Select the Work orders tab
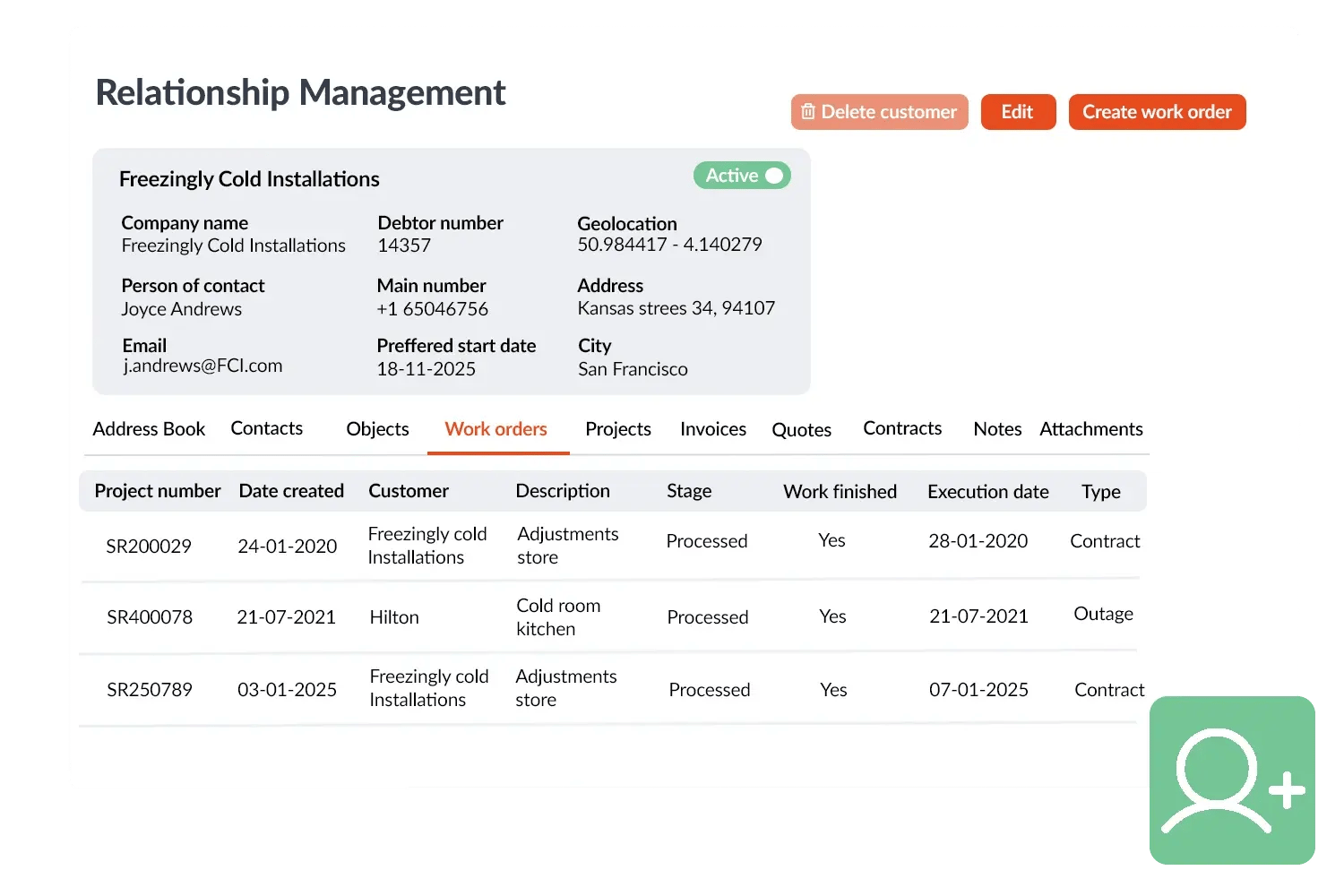 [x=495, y=429]
